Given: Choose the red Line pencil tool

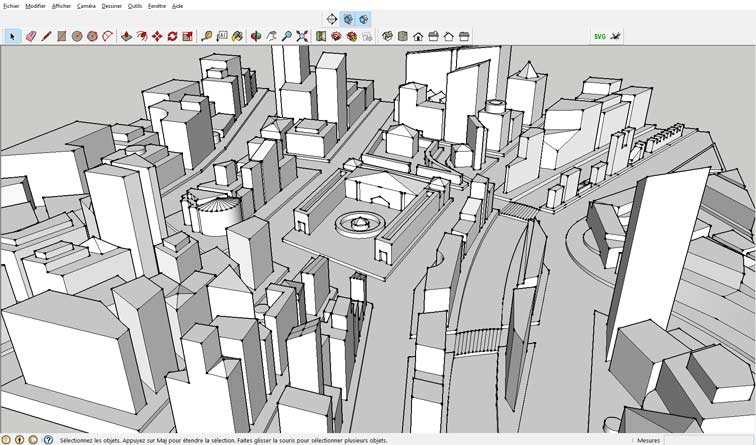Looking at the screenshot, I should (x=46, y=36).
